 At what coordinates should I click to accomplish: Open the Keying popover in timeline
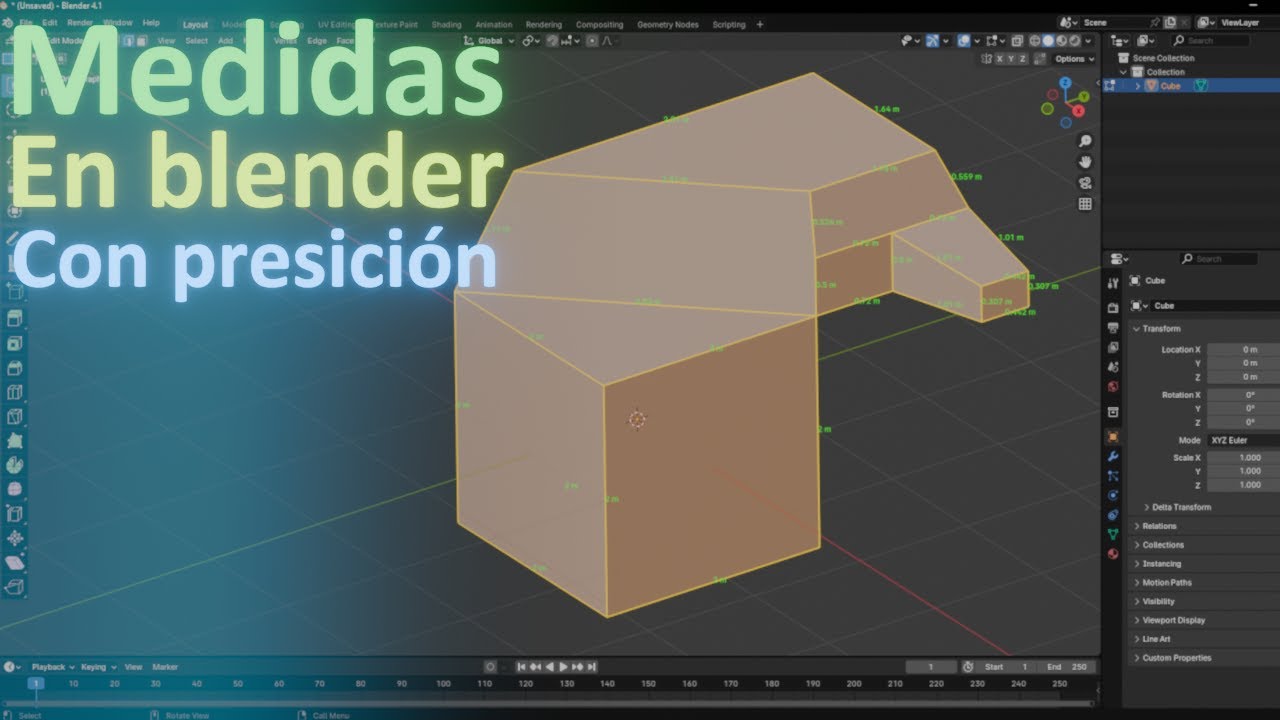coord(98,667)
